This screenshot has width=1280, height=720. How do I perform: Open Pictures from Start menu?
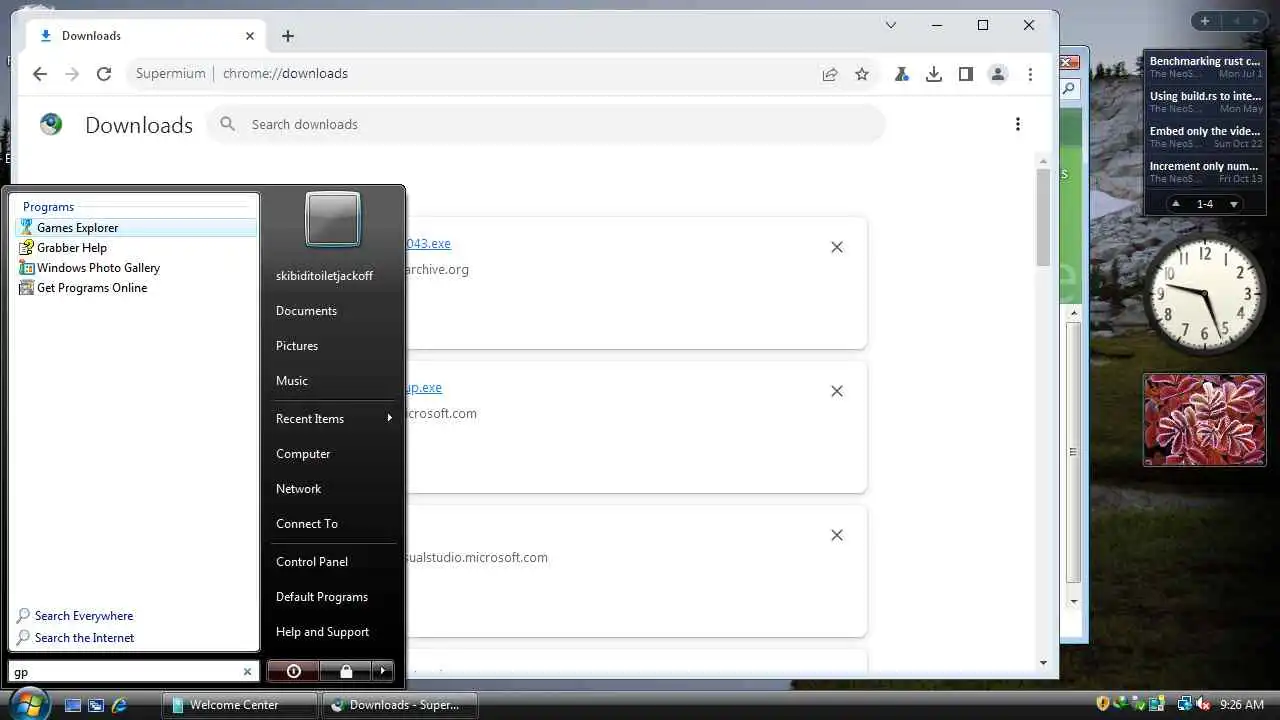pos(333,346)
